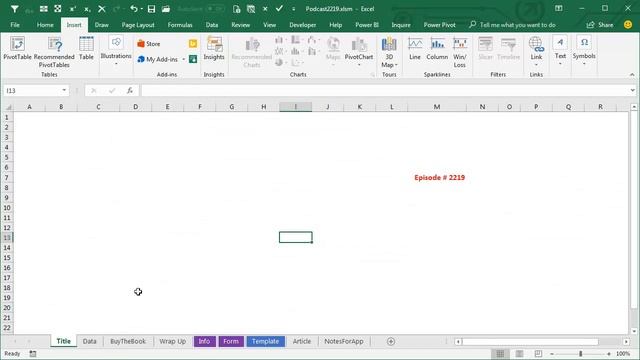Open My Add-ins
Image resolution: width=640 pixels, height=360 pixels.
[x=158, y=59]
